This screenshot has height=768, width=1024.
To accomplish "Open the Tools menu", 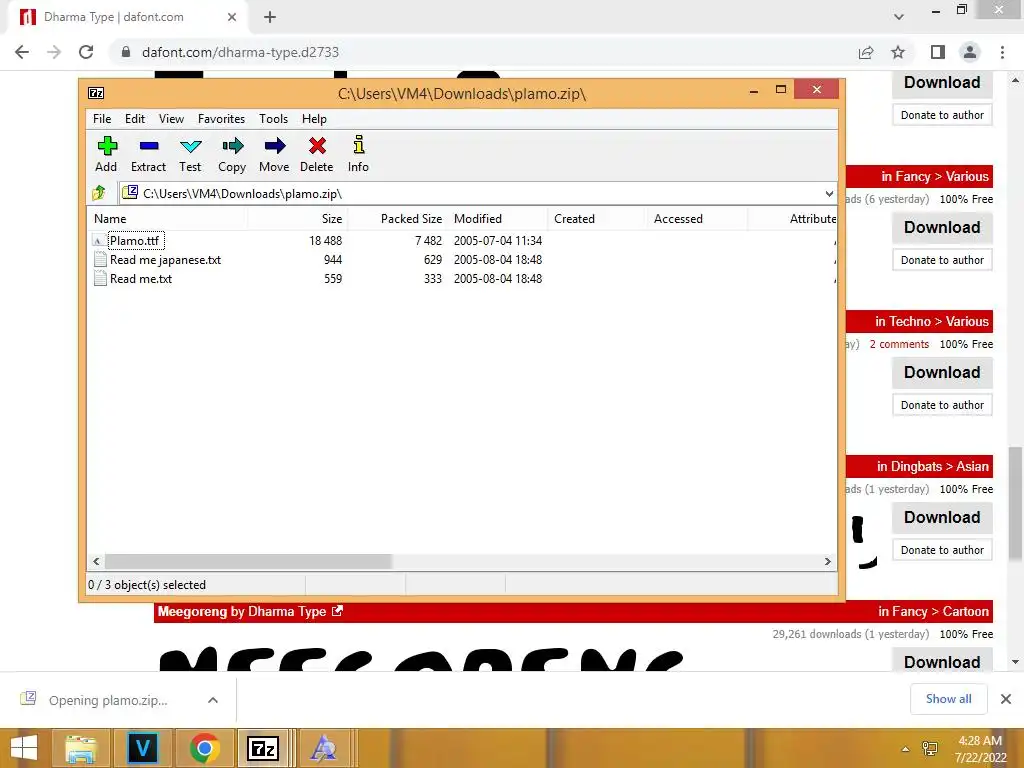I will (x=273, y=119).
